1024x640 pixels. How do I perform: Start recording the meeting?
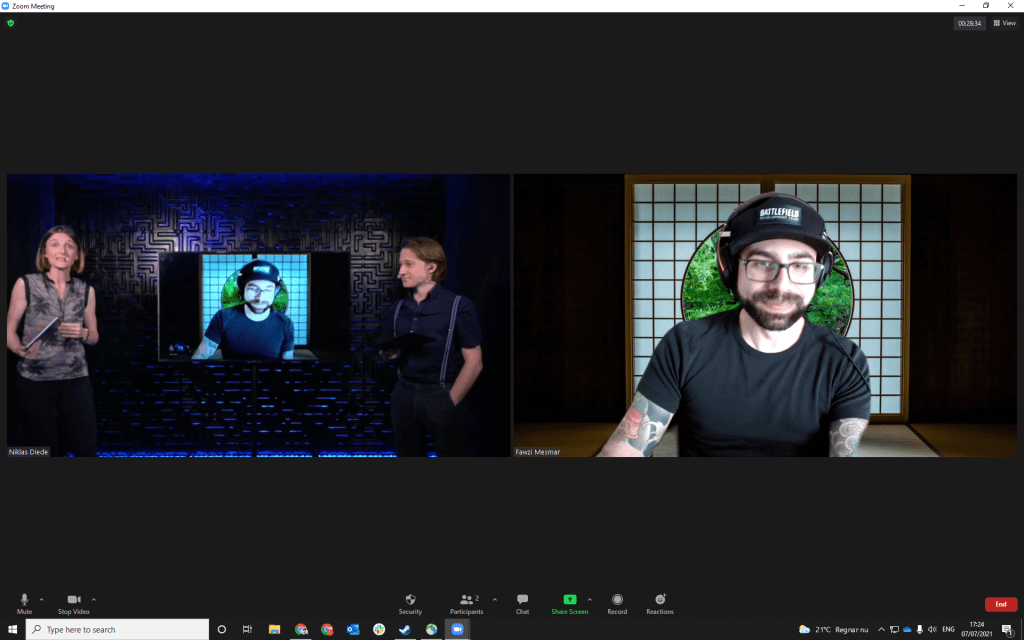(x=617, y=601)
